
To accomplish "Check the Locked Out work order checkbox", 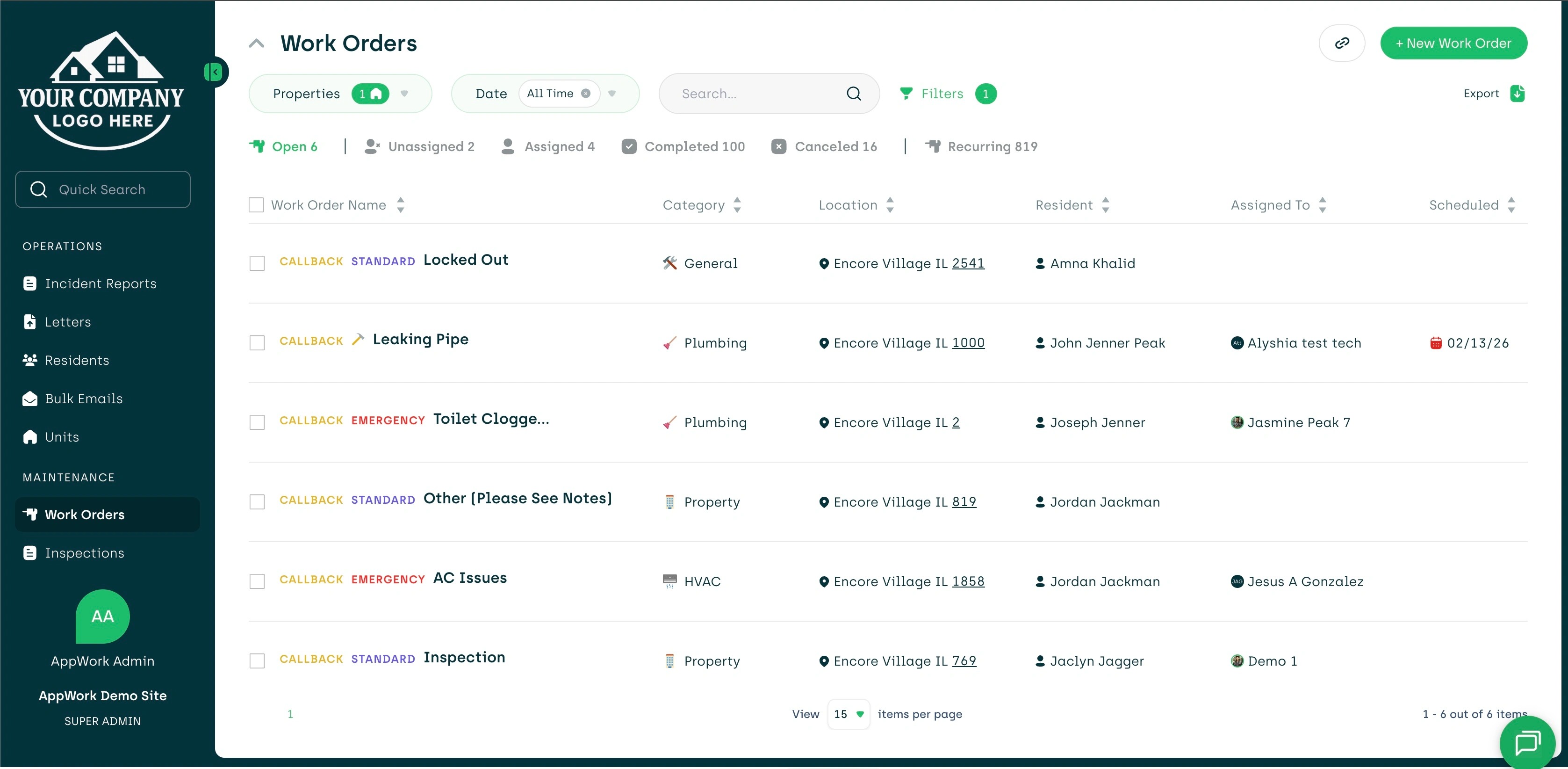I will (257, 263).
